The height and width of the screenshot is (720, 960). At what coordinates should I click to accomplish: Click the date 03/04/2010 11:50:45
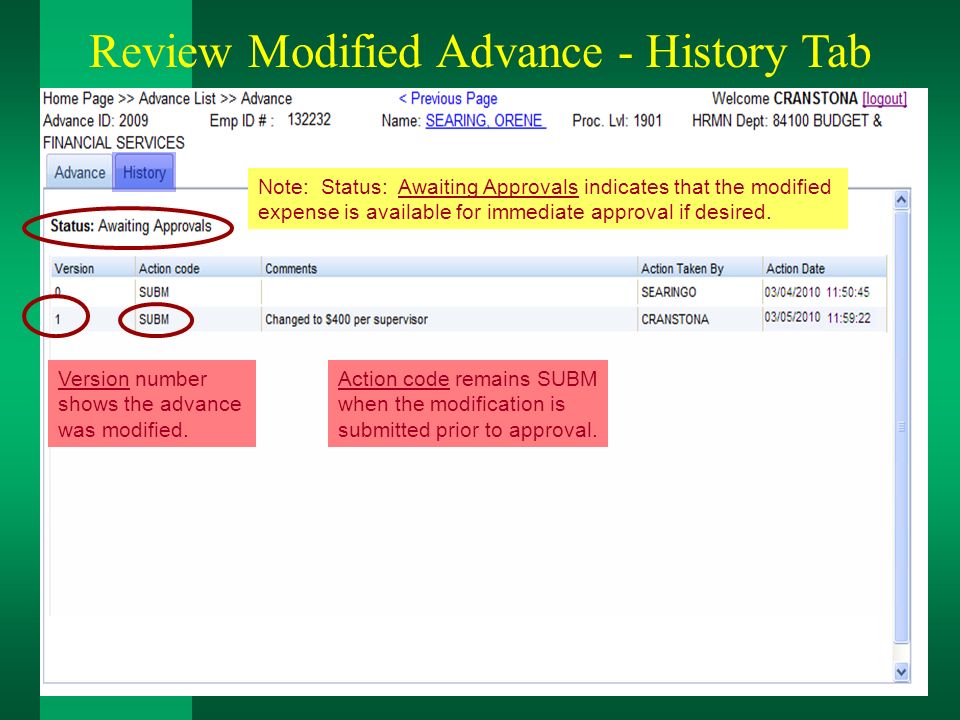pos(817,292)
